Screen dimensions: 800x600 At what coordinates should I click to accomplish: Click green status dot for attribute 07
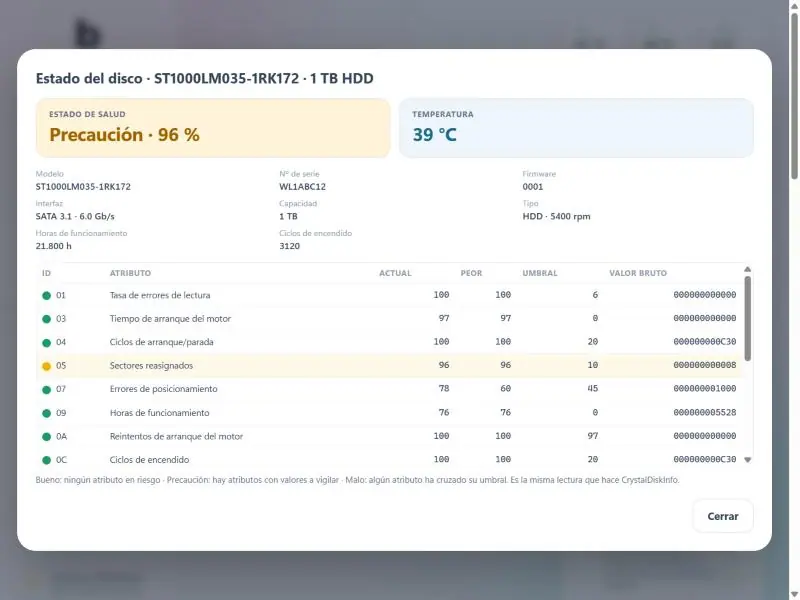pyautogui.click(x=46, y=389)
